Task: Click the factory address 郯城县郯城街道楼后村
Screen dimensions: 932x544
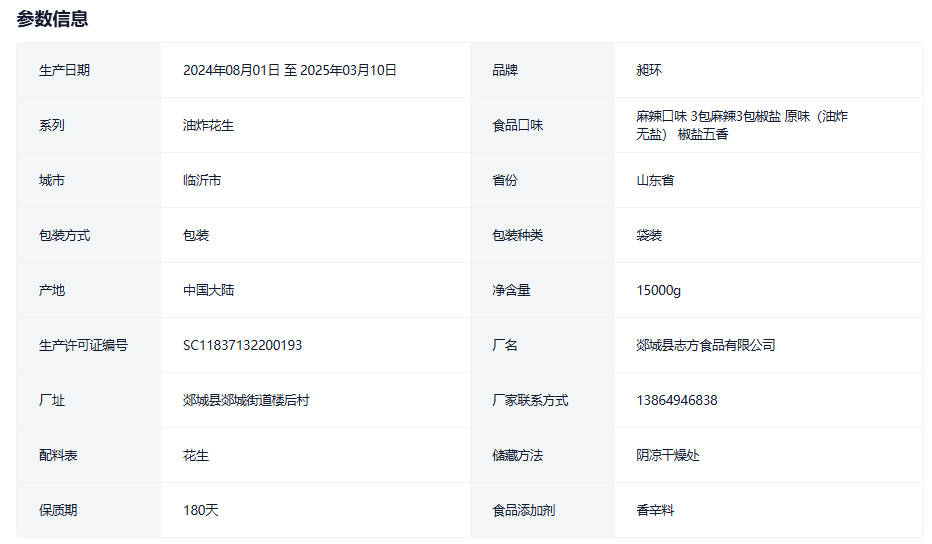Action: coord(246,400)
